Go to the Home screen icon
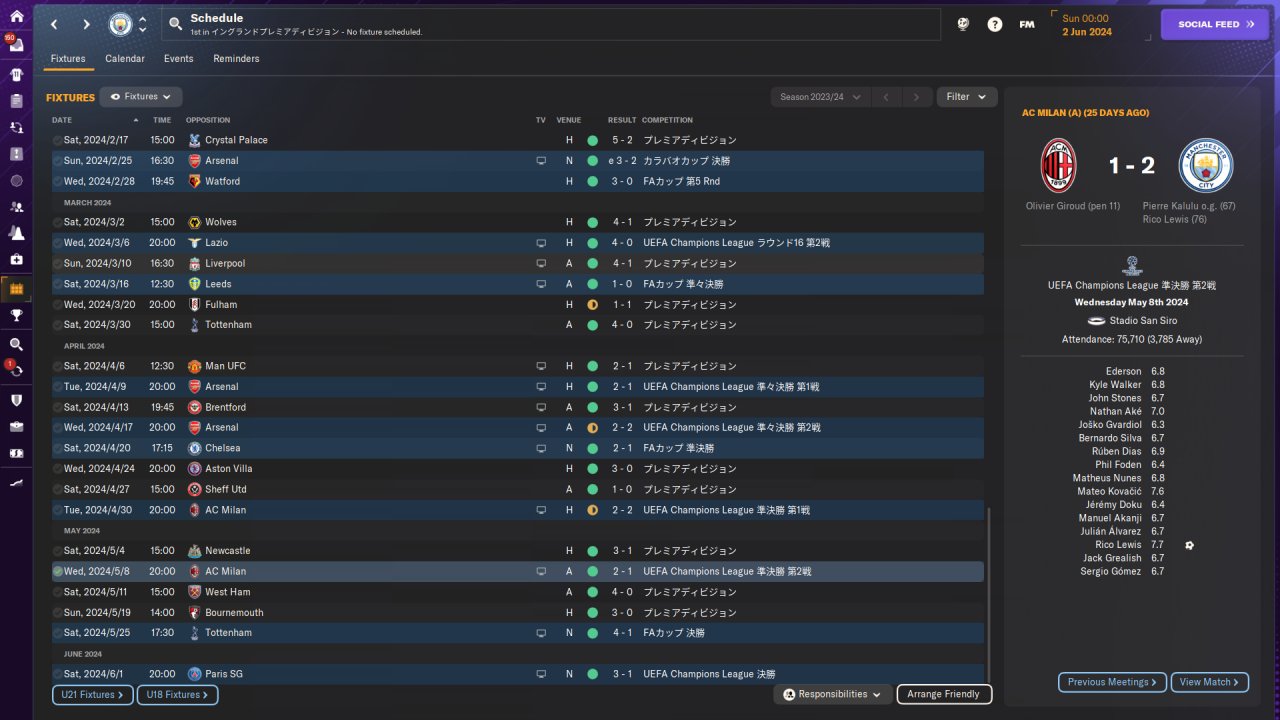 click(16, 17)
